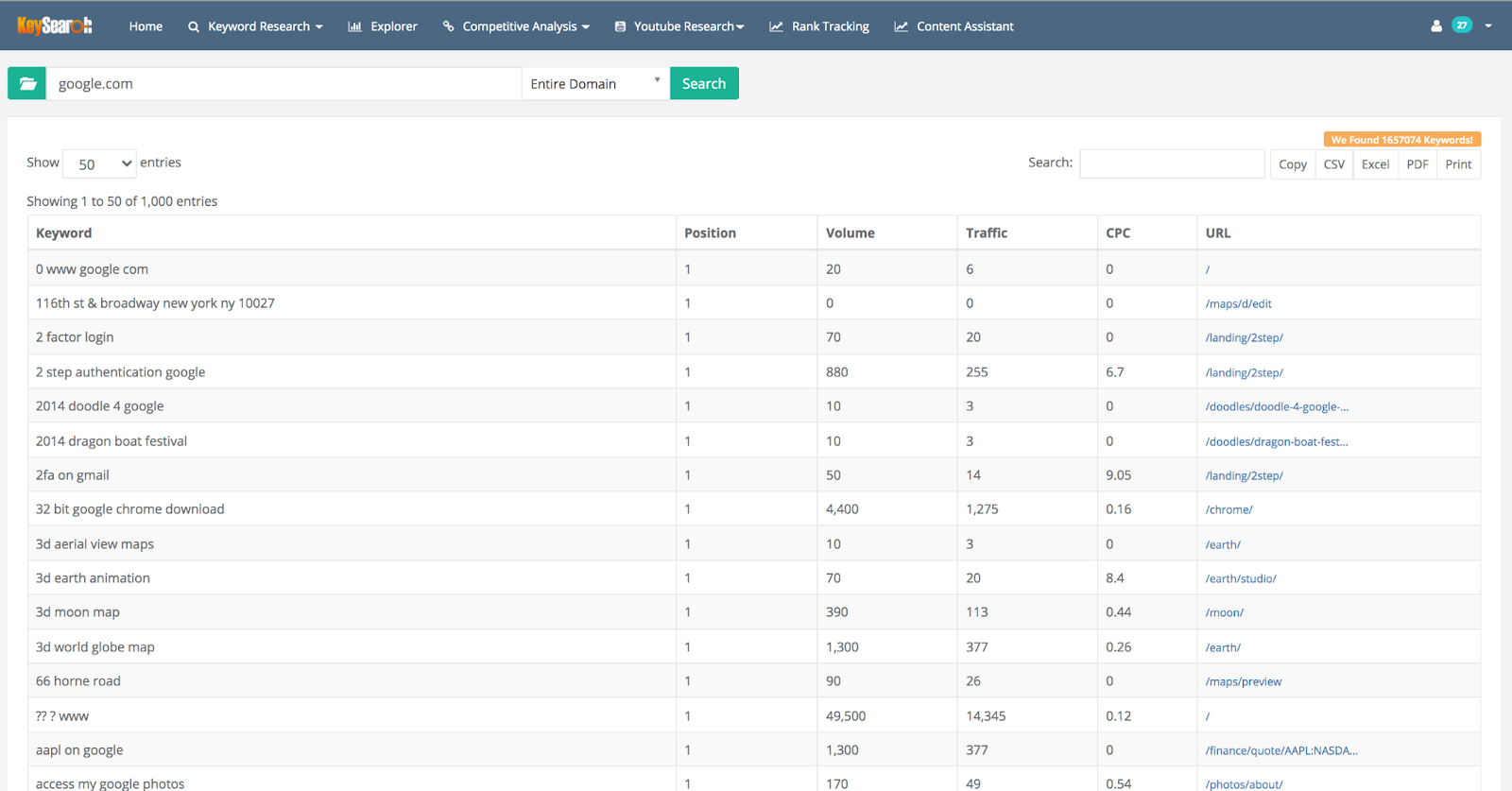Click the Copy export button
1512x791 pixels.
pyautogui.click(x=1293, y=164)
